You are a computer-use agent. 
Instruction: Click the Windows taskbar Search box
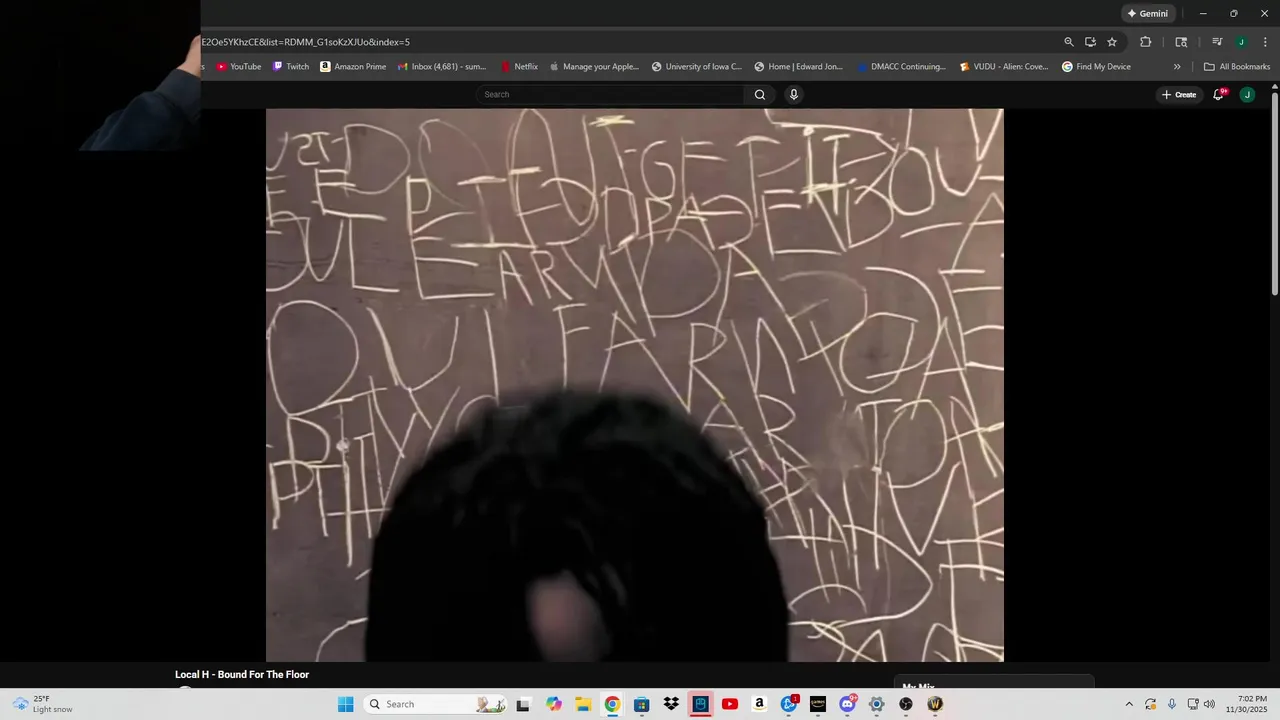click(x=434, y=704)
